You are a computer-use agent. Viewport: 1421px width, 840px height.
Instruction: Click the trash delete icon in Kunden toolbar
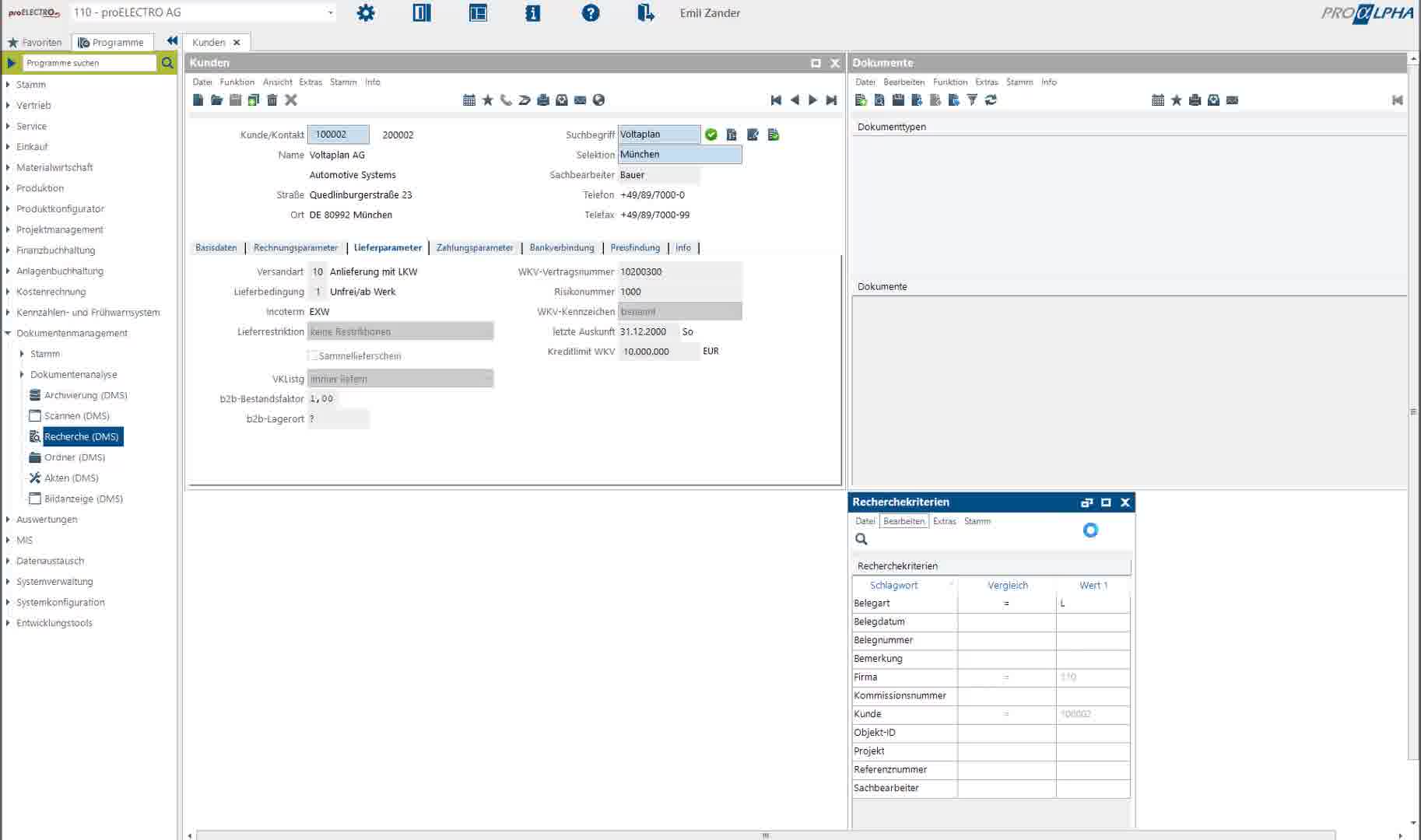[x=272, y=100]
